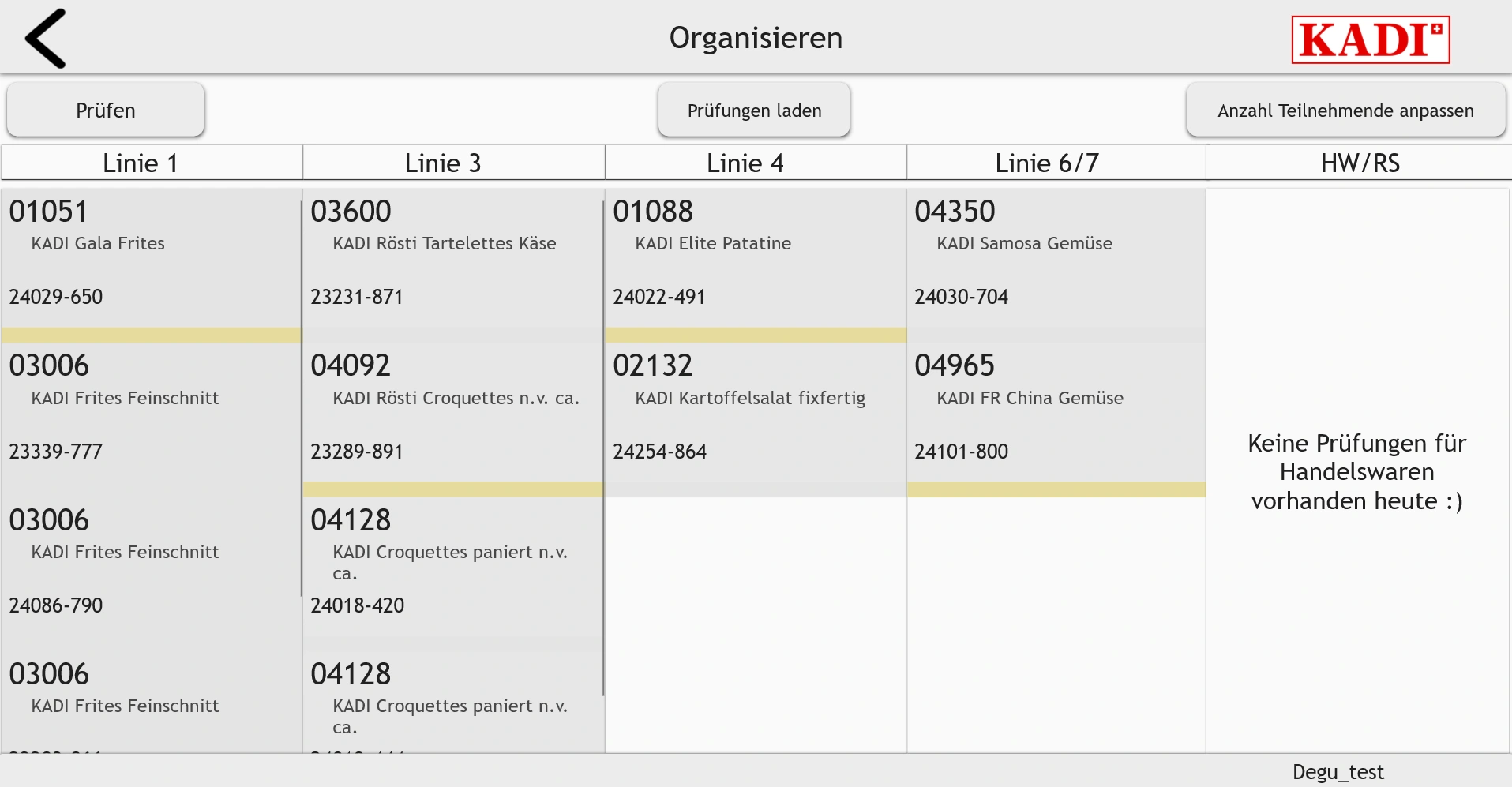Open Anzahl Teilnehmende anpassen
This screenshot has width=1512, height=787.
(1345, 111)
